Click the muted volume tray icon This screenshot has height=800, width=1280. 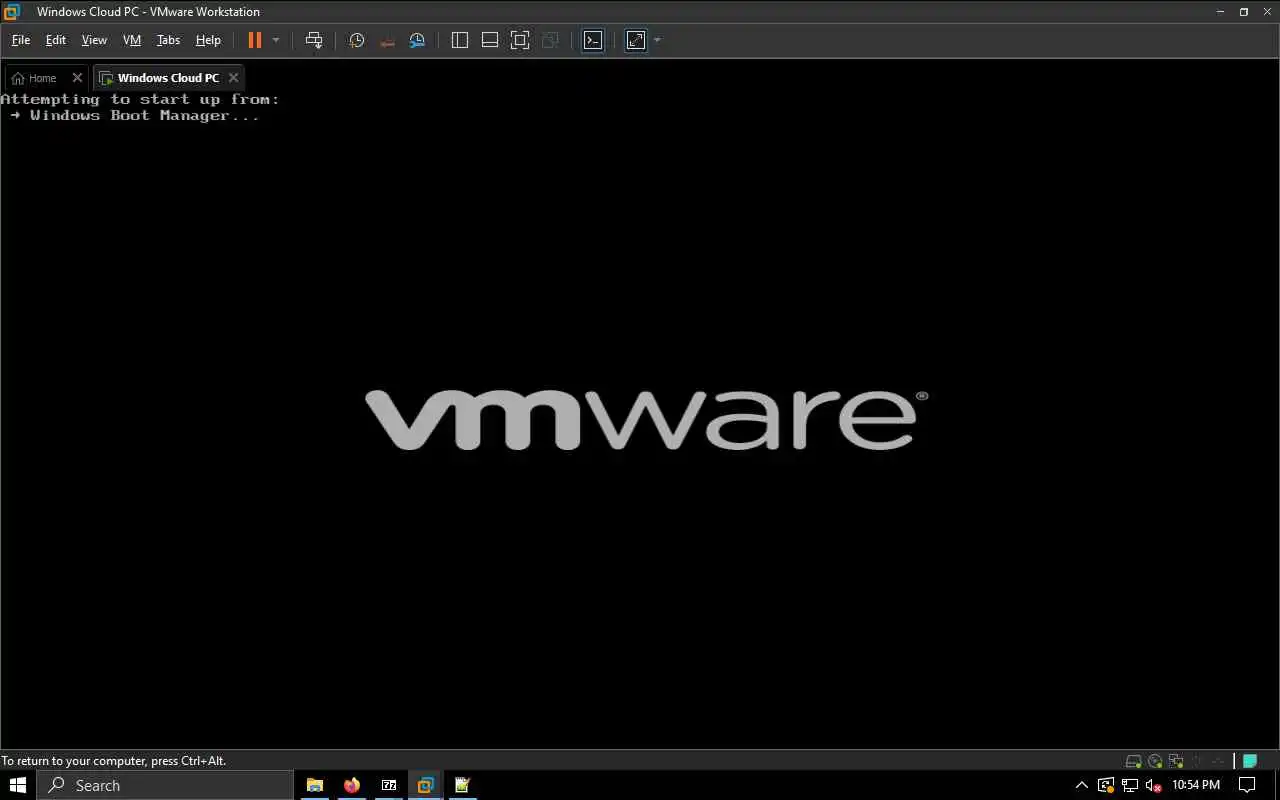click(1154, 785)
